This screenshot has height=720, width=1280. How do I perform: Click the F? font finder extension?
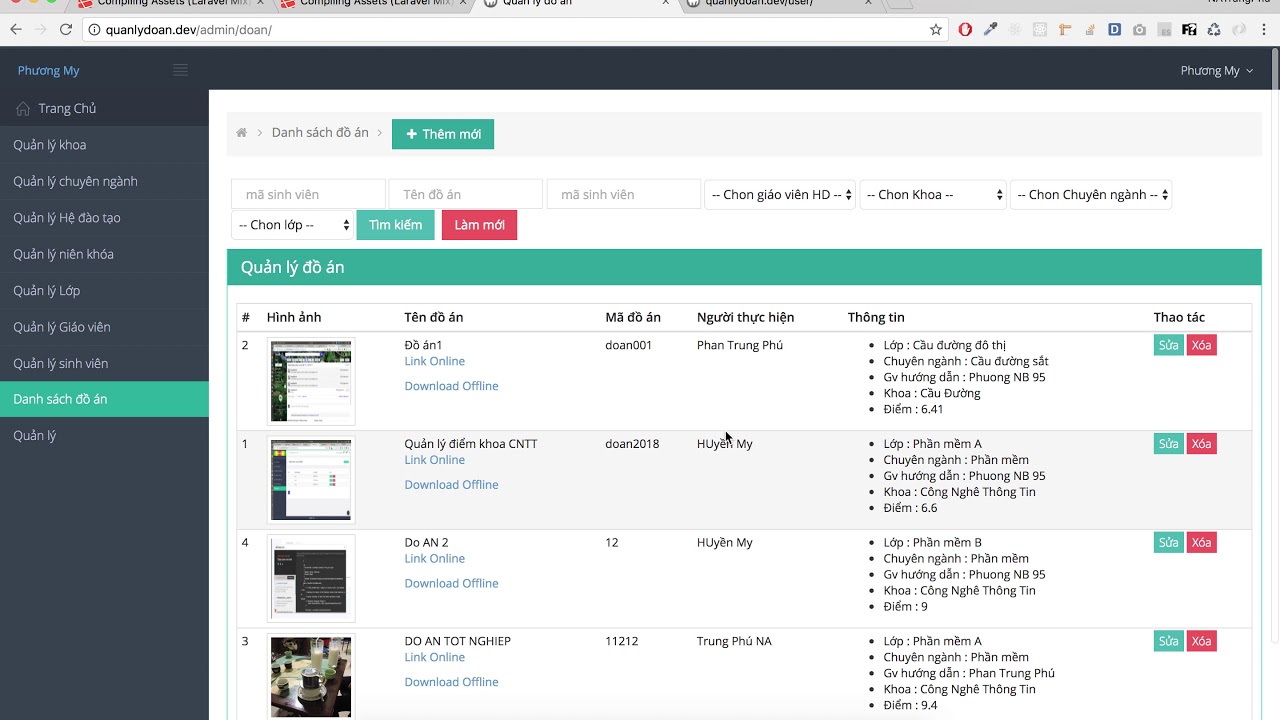(1189, 30)
